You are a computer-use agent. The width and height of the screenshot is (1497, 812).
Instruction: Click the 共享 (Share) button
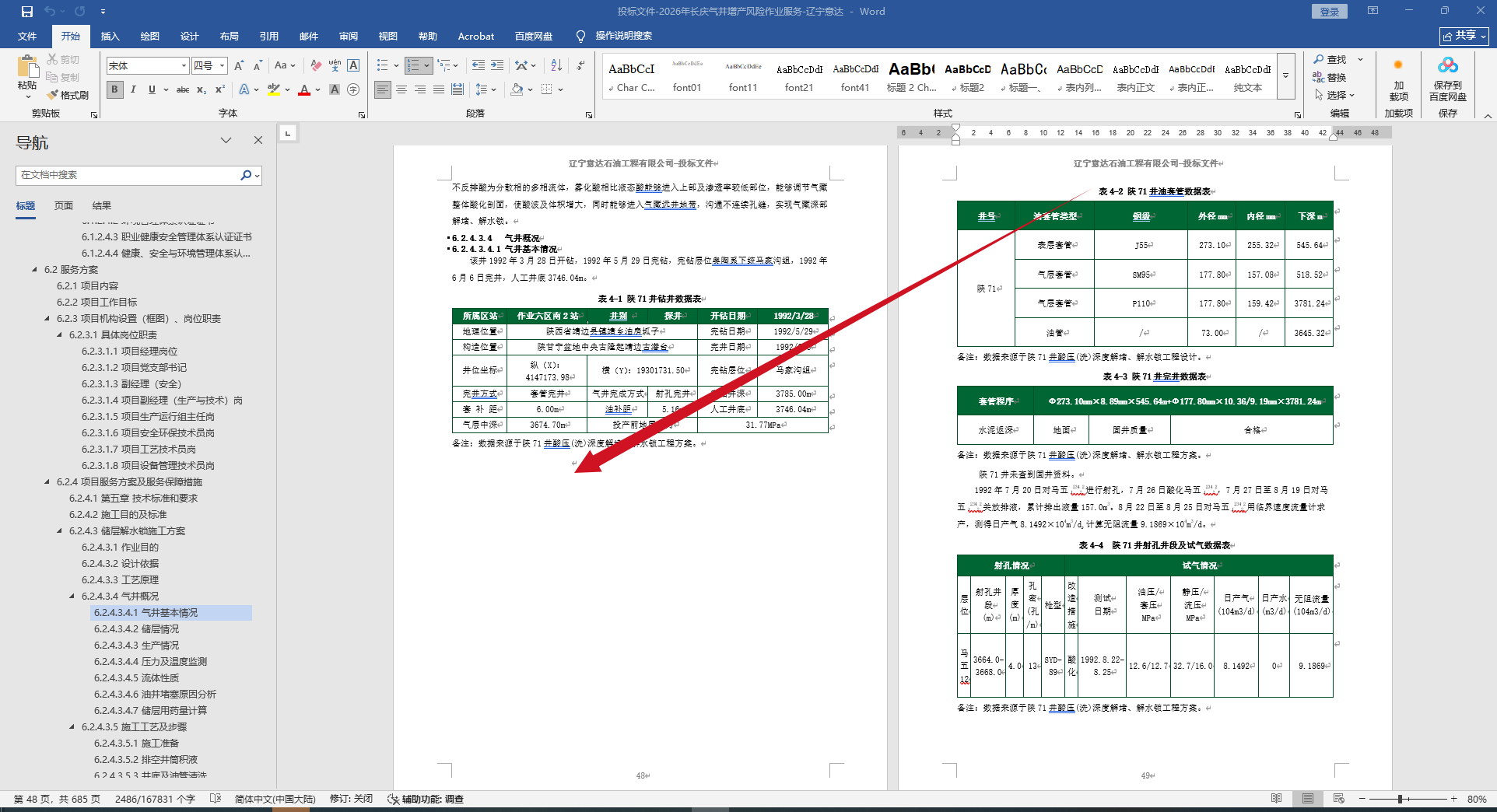pyautogui.click(x=1464, y=36)
